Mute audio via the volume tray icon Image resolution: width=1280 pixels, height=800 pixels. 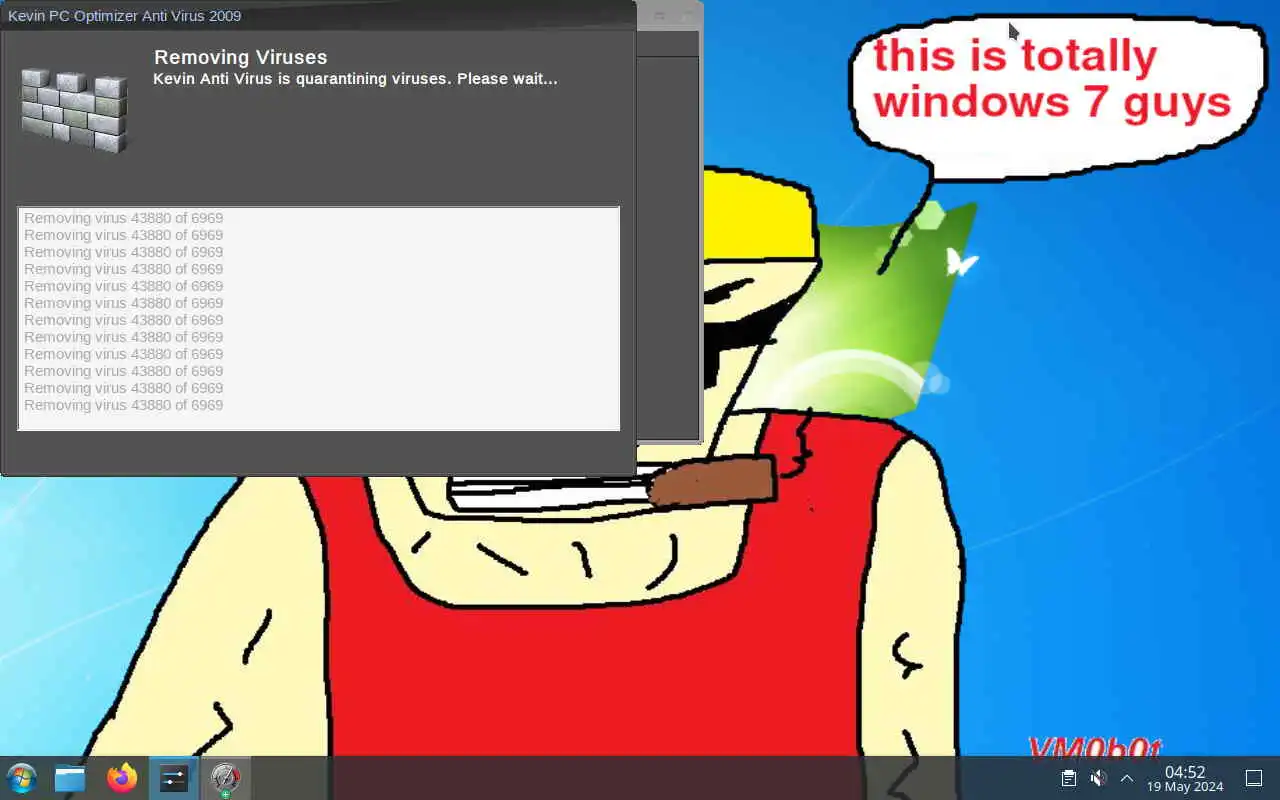pyautogui.click(x=1098, y=778)
